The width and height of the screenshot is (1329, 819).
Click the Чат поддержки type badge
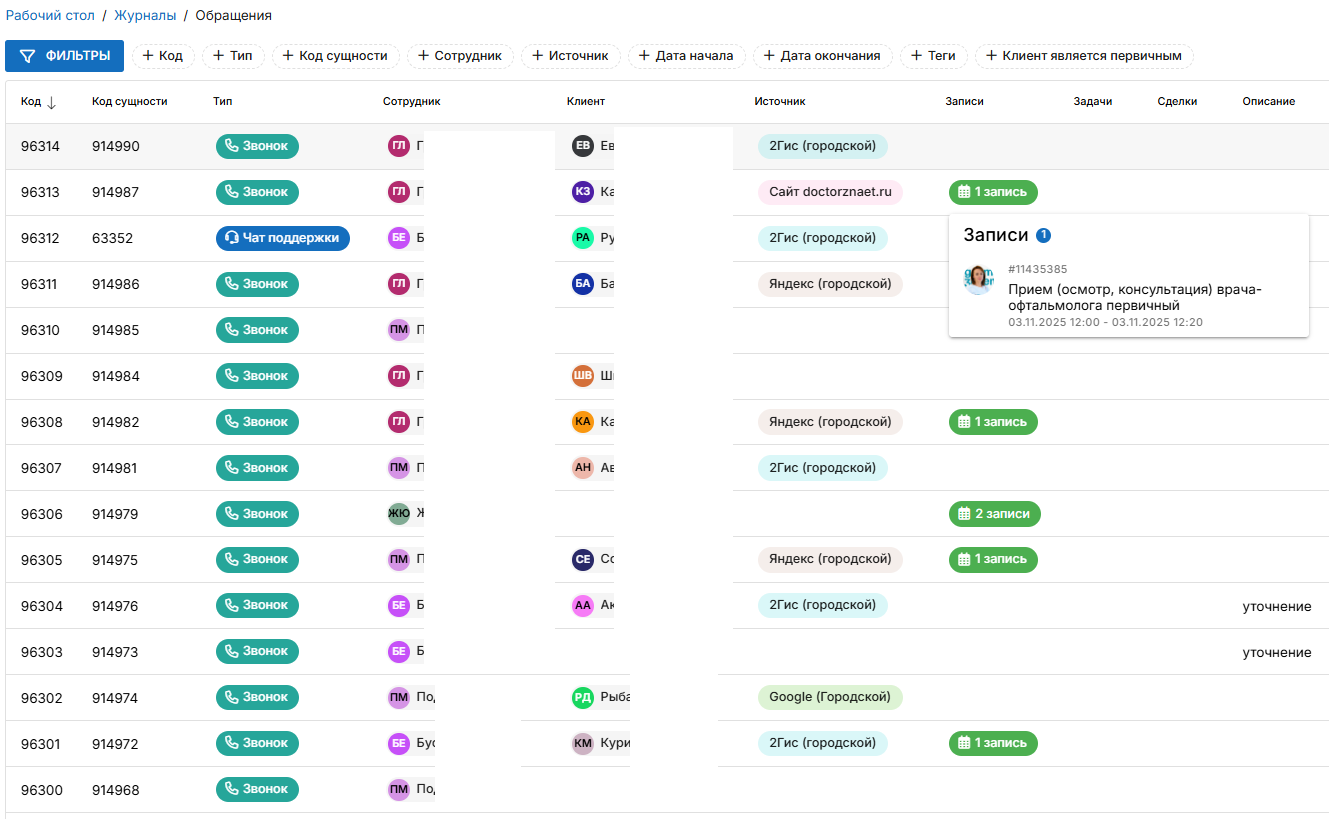[283, 238]
